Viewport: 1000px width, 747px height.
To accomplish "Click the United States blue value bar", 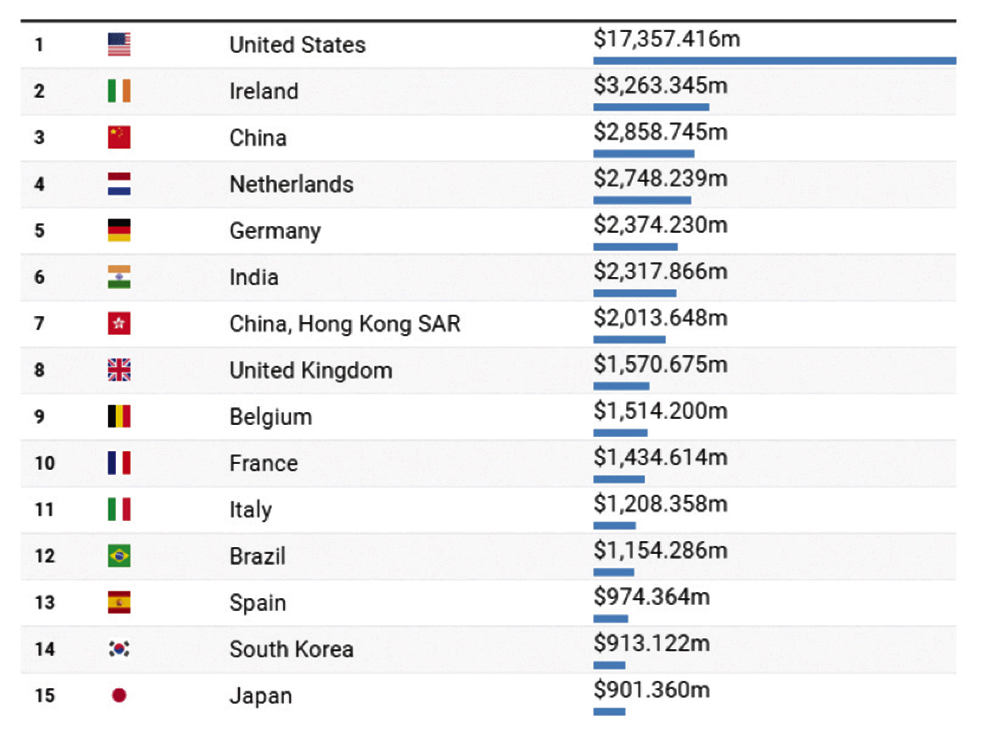I will tap(774, 61).
